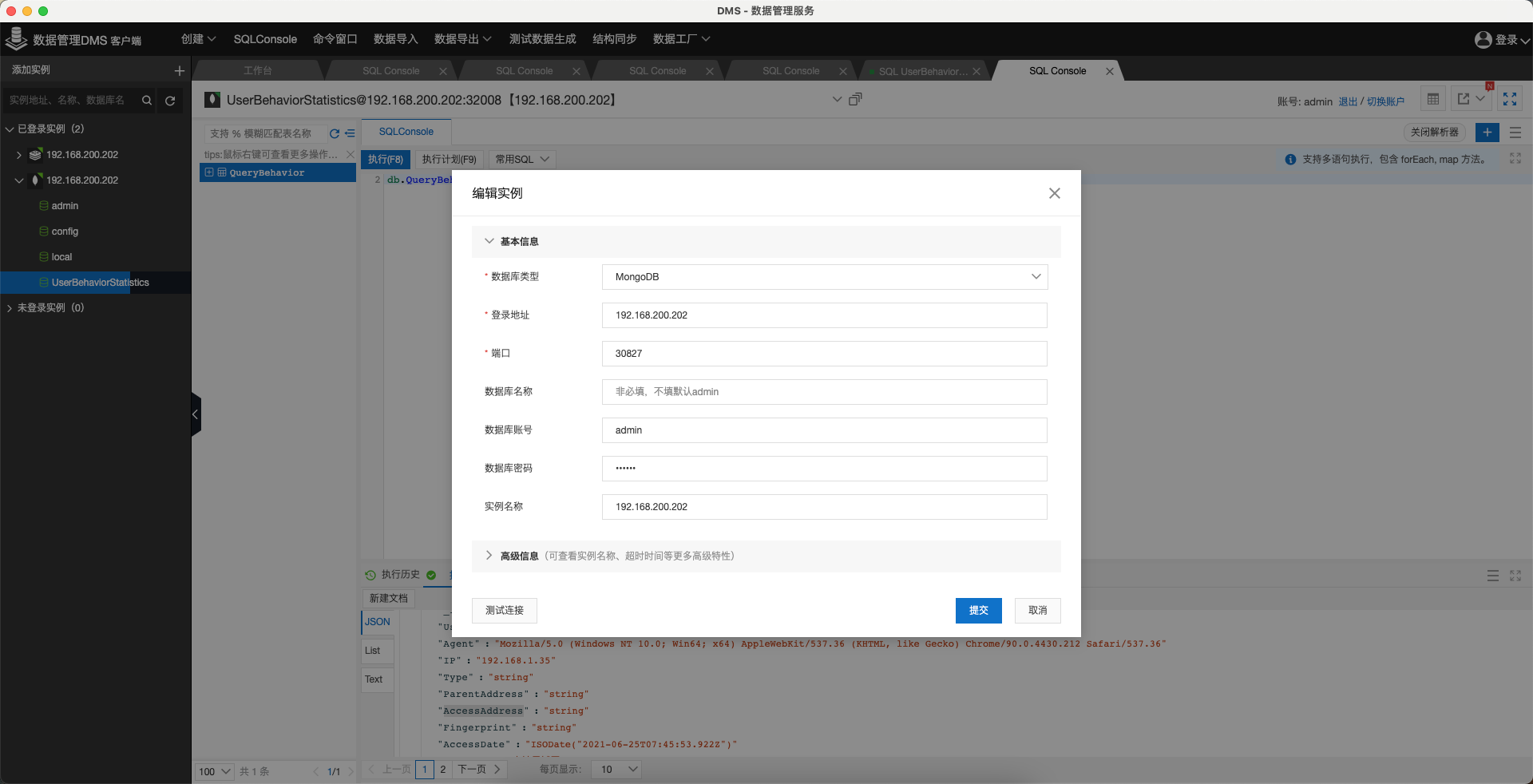Open the DMS client home icon
1533x784 pixels.
(x=16, y=38)
